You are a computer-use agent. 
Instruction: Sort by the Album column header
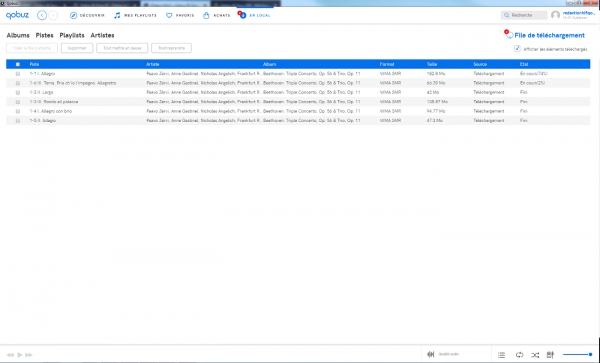coord(269,64)
